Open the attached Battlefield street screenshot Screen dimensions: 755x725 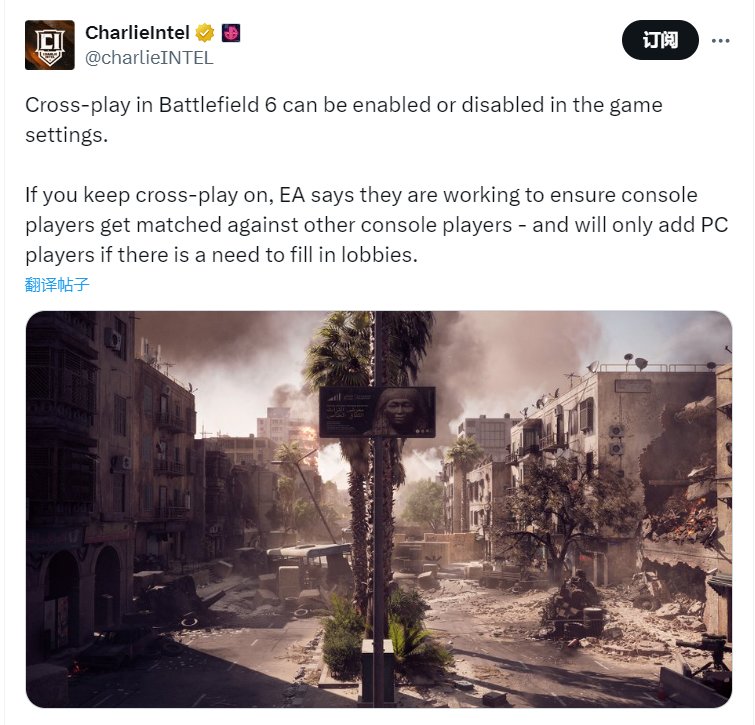click(x=379, y=509)
